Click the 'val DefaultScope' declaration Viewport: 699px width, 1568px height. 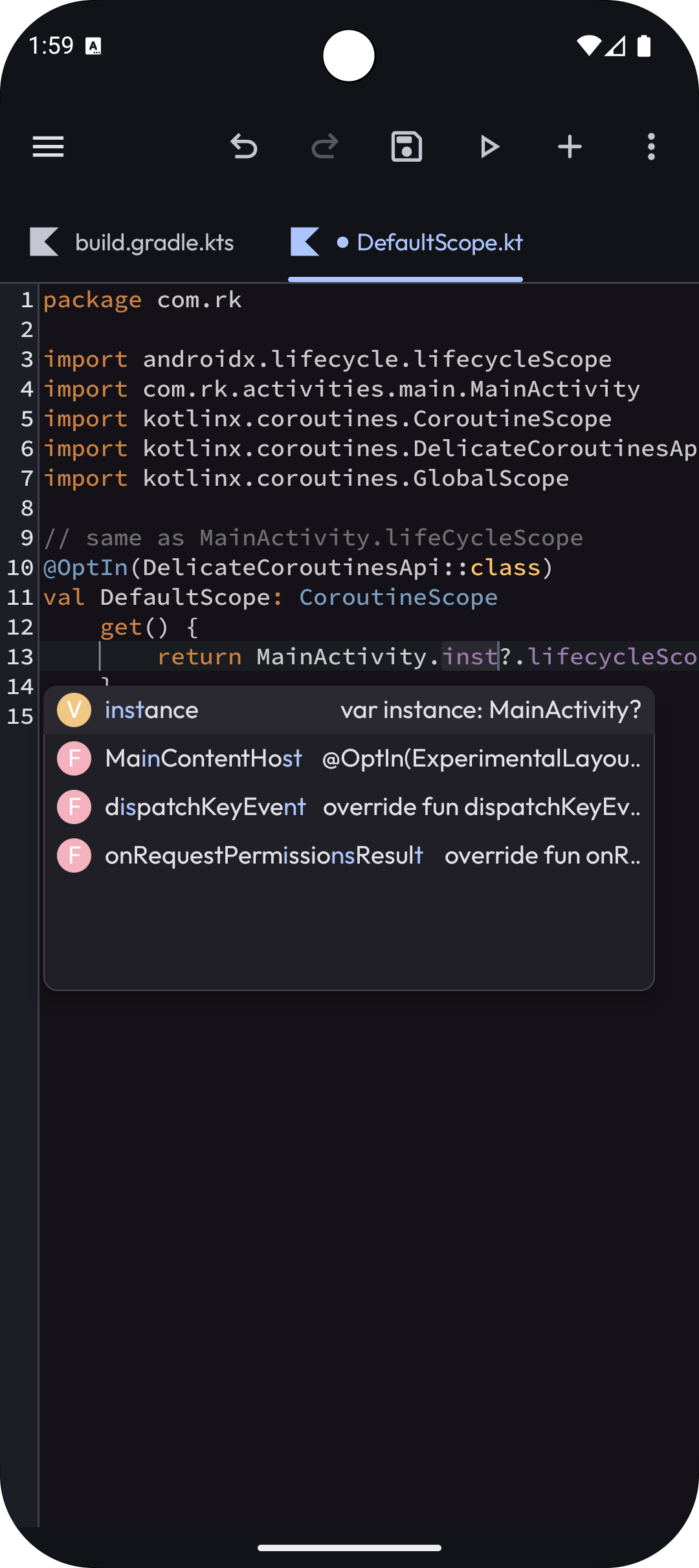[271, 598]
